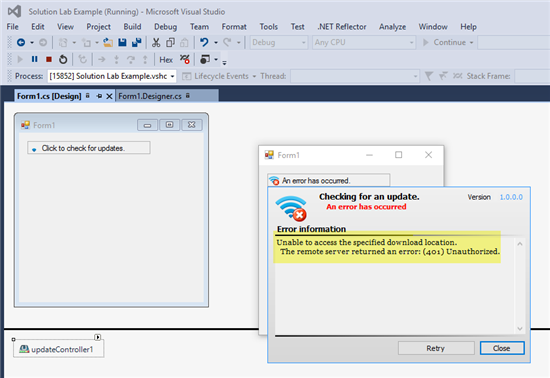Click the breakpoint settings icon next to Hex
This screenshot has height=378, width=550.
click(x=185, y=59)
